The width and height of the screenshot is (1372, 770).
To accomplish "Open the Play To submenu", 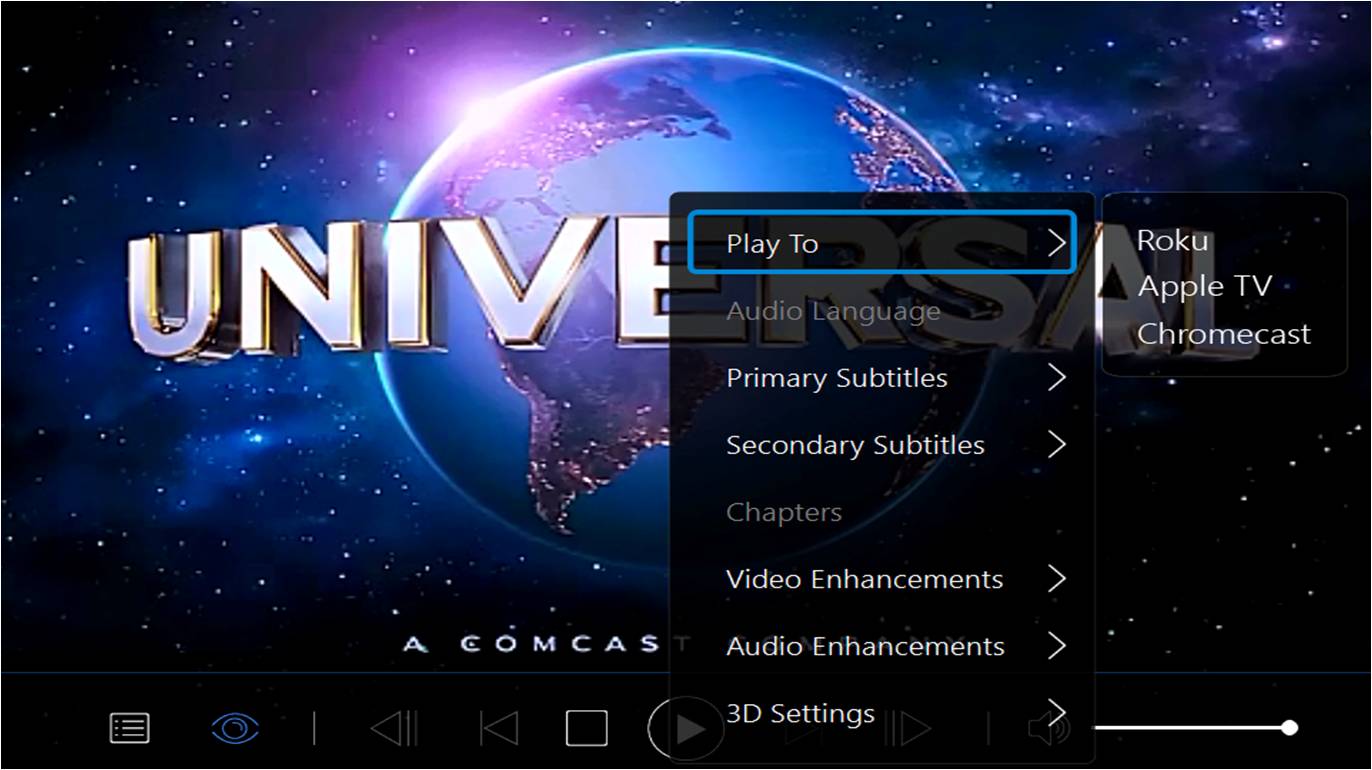I will (x=881, y=243).
